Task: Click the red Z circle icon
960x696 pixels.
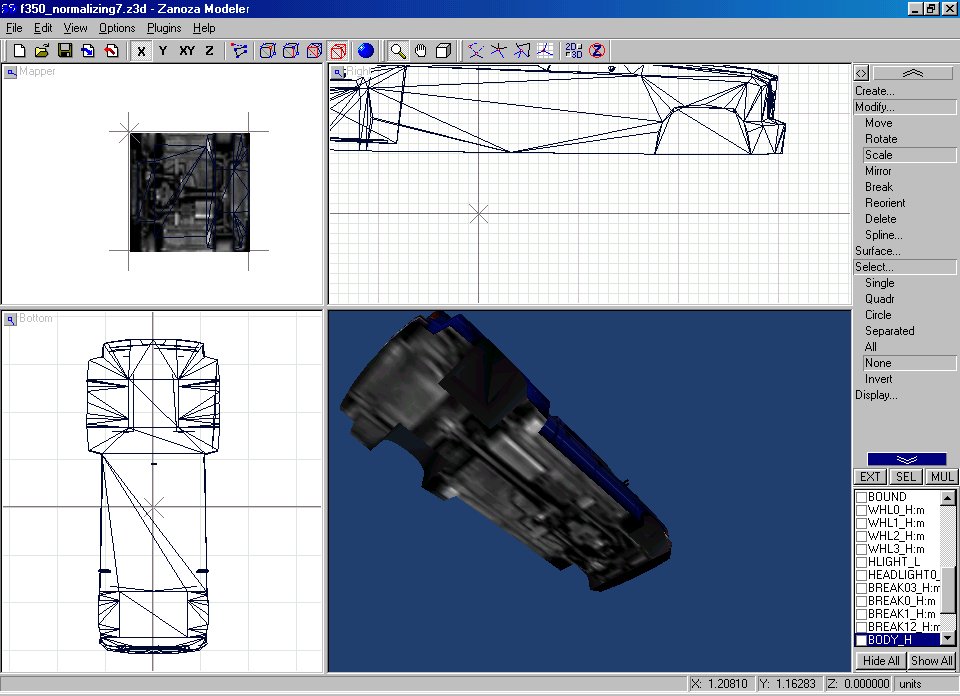Action: tap(597, 50)
